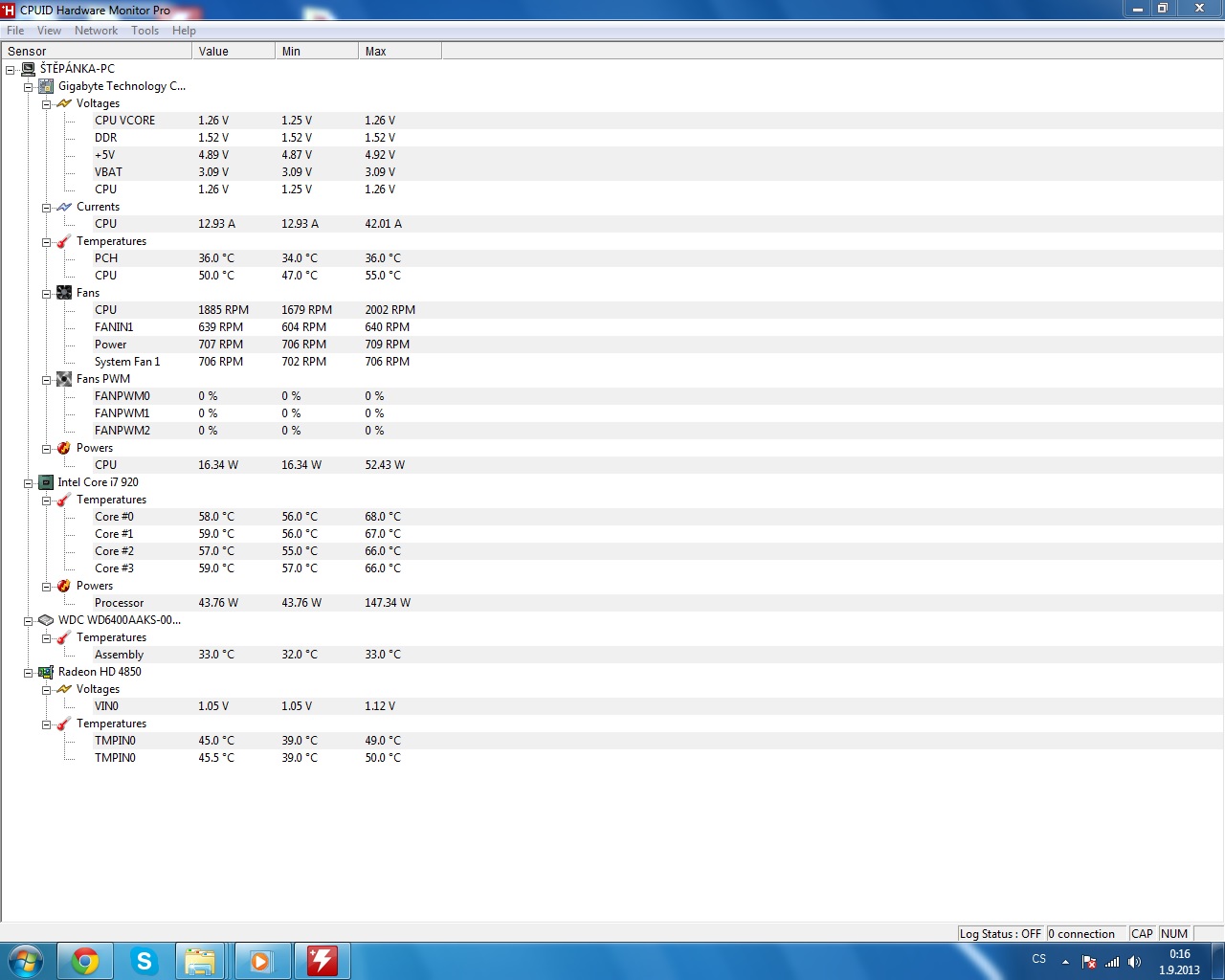This screenshot has width=1225, height=980.
Task: Click the Sensor column header
Action: 97,51
